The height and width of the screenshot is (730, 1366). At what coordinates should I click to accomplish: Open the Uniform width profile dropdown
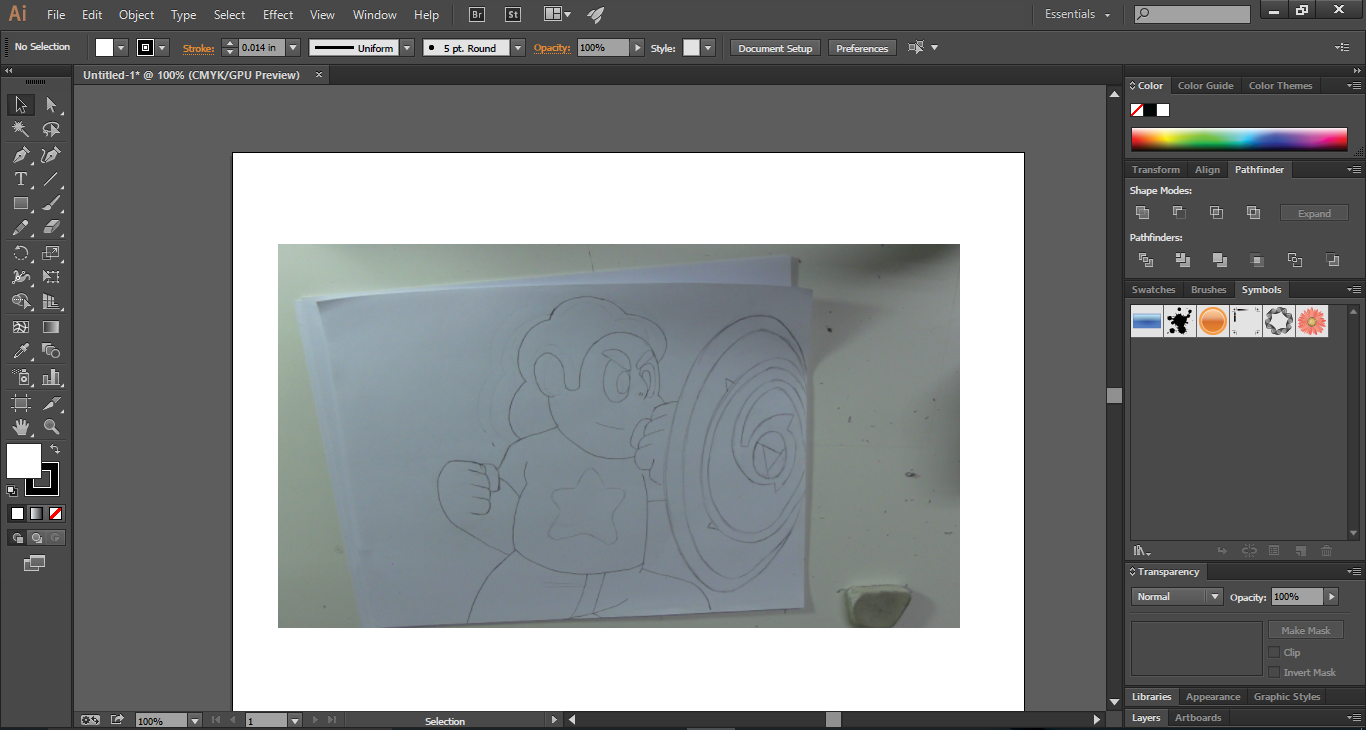[407, 48]
